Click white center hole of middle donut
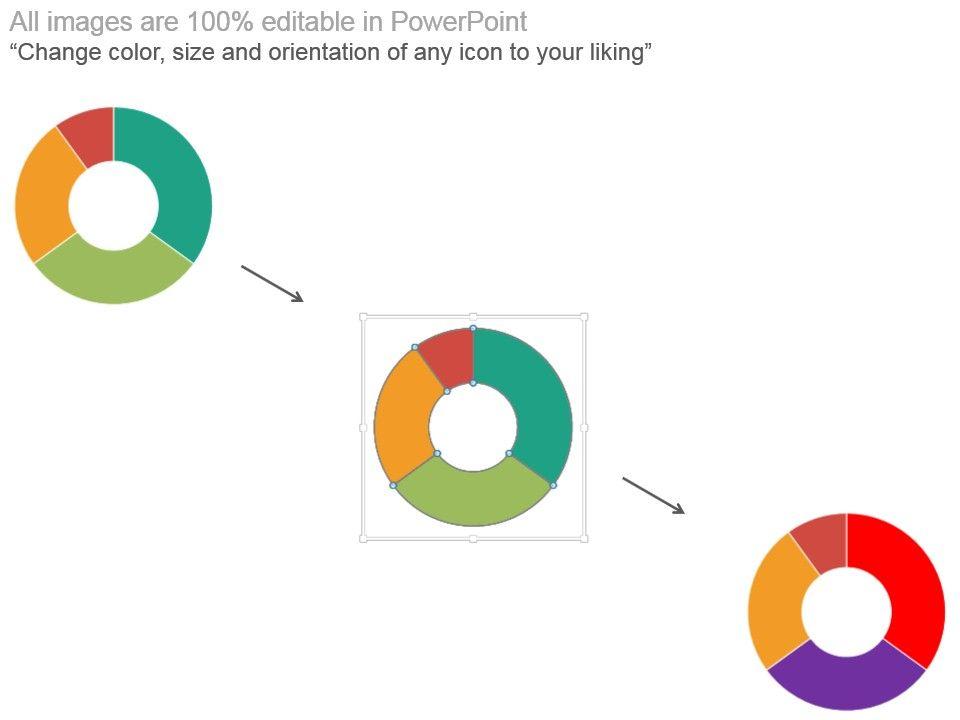 tap(473, 427)
